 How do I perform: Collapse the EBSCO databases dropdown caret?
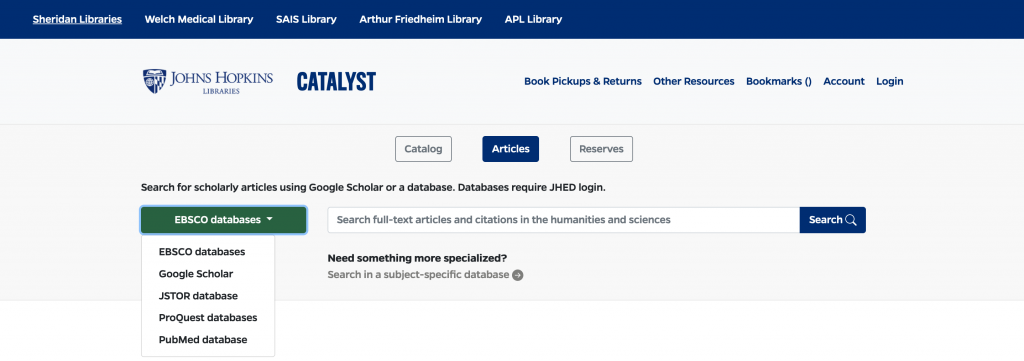(269, 220)
